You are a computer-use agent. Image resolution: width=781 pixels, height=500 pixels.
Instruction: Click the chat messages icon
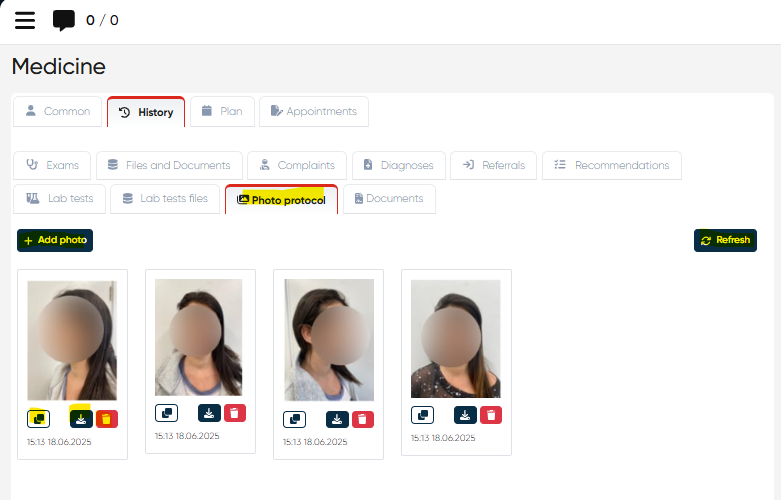click(x=64, y=21)
